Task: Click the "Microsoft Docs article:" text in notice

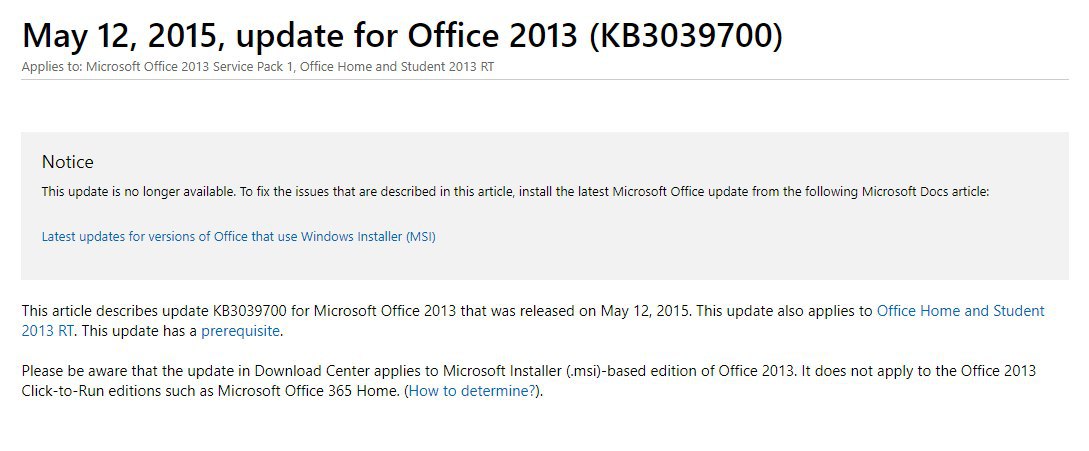Action: click(x=925, y=192)
